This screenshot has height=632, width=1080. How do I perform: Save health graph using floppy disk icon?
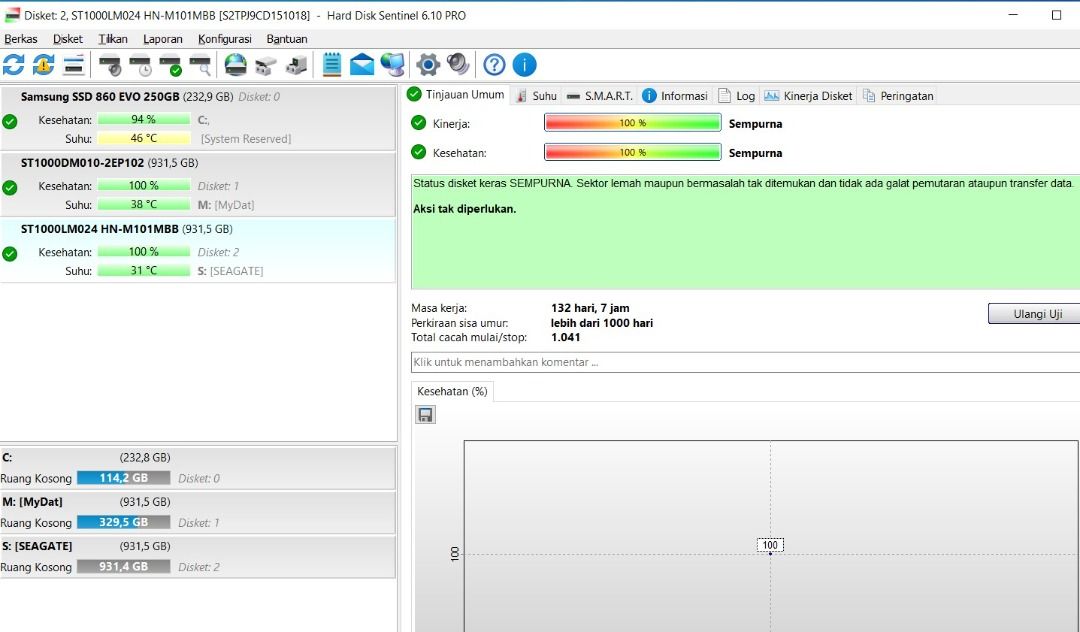click(425, 414)
